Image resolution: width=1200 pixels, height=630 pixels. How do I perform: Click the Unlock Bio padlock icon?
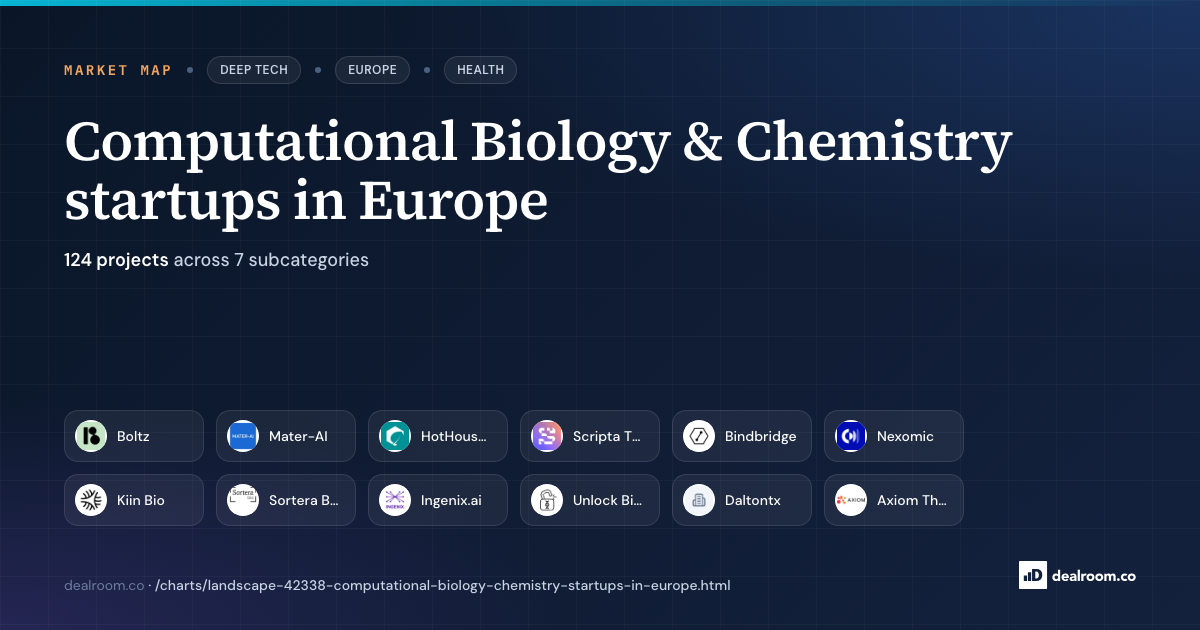547,500
